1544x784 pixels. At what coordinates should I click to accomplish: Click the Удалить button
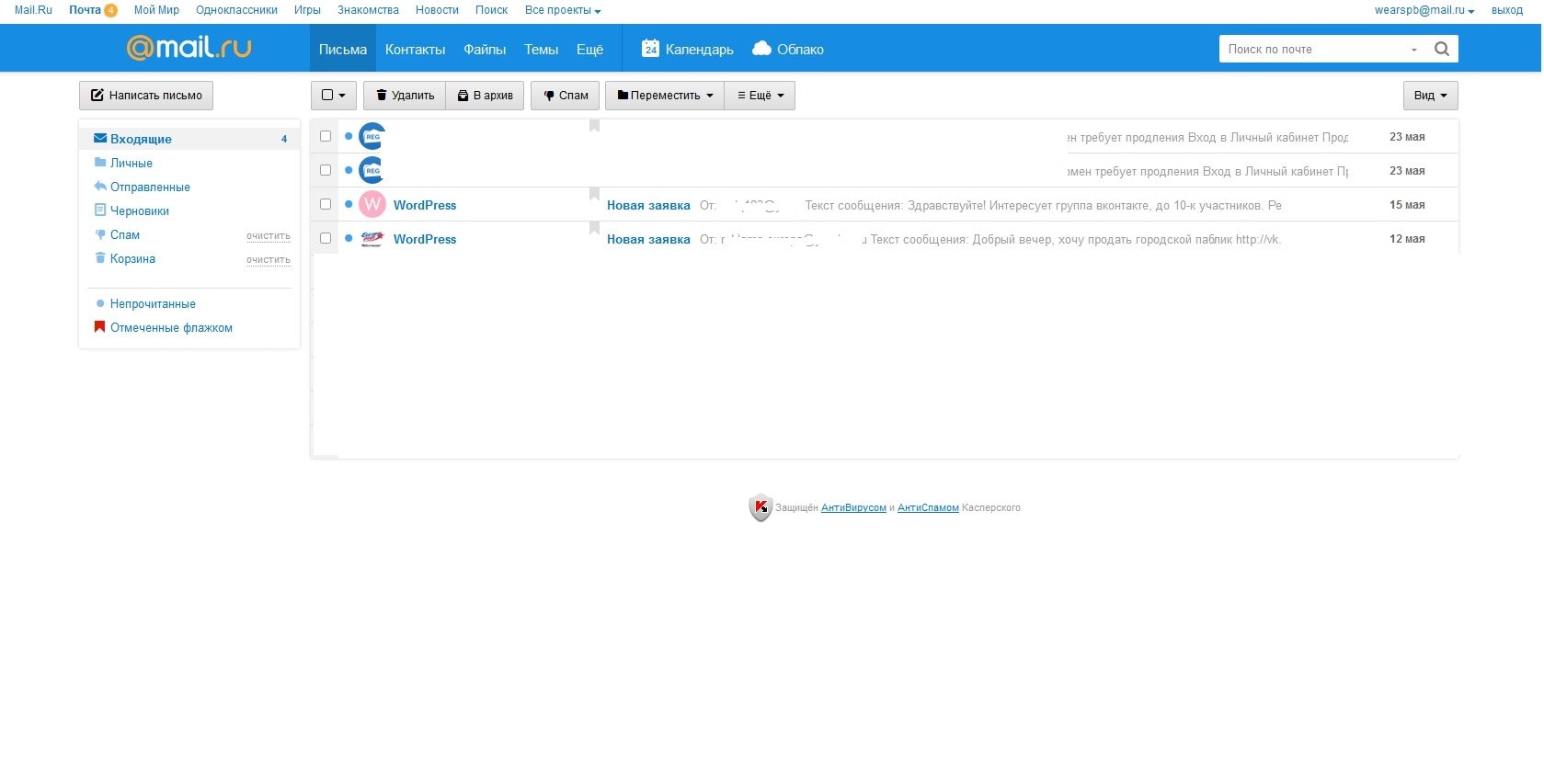(405, 96)
